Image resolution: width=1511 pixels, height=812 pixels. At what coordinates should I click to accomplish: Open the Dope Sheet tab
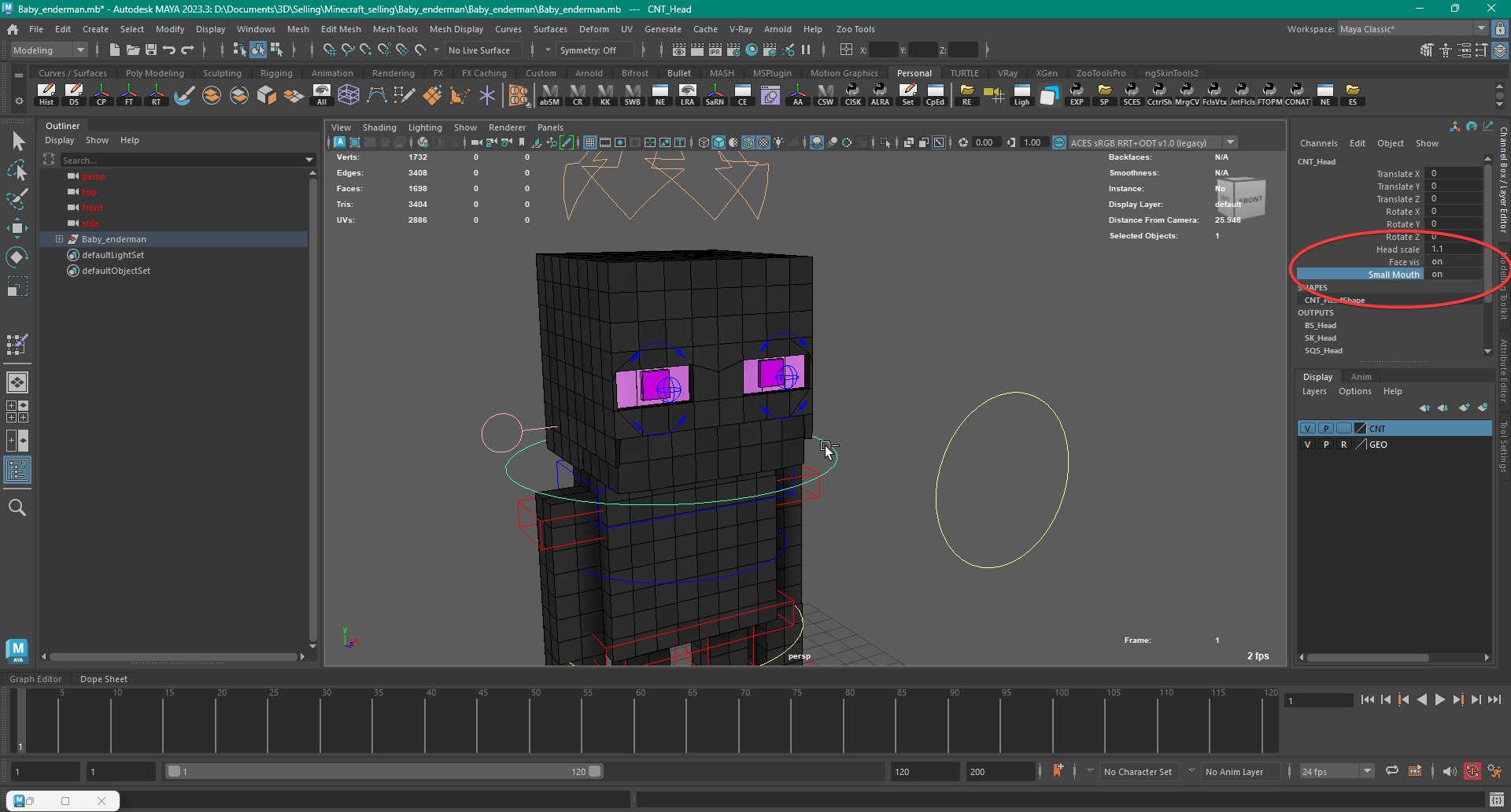103,679
